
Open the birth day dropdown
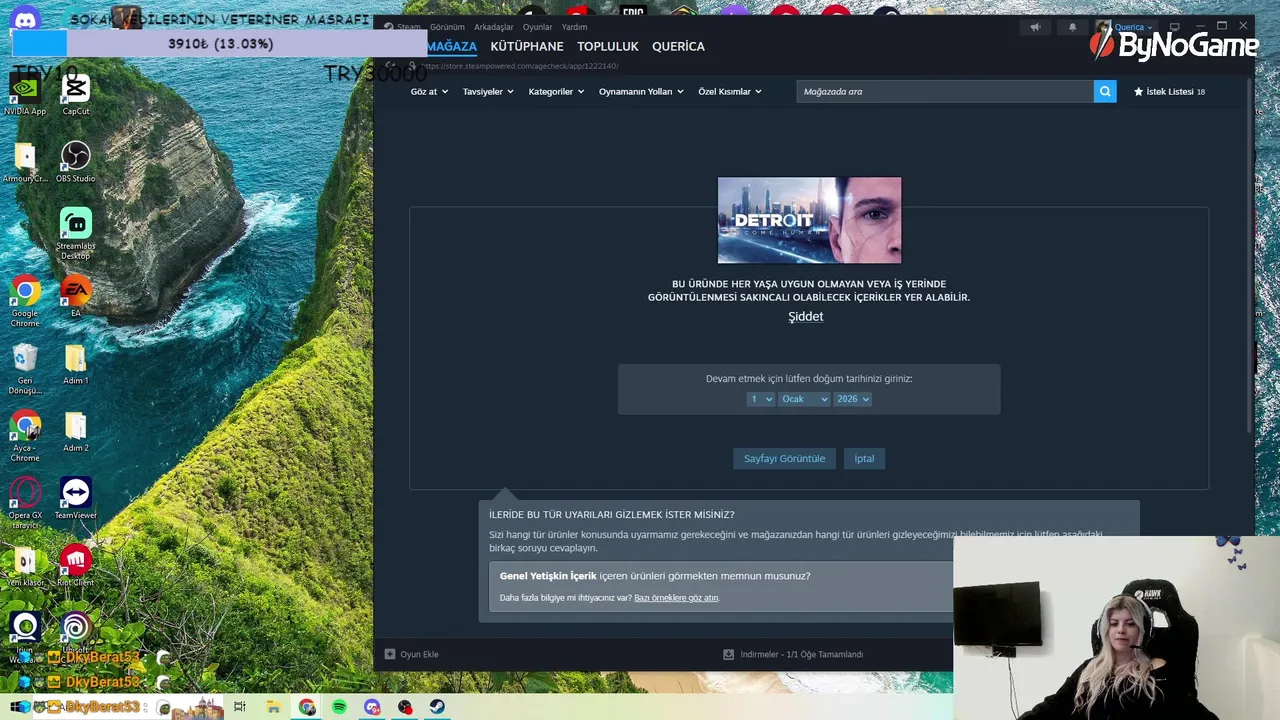[x=761, y=399]
